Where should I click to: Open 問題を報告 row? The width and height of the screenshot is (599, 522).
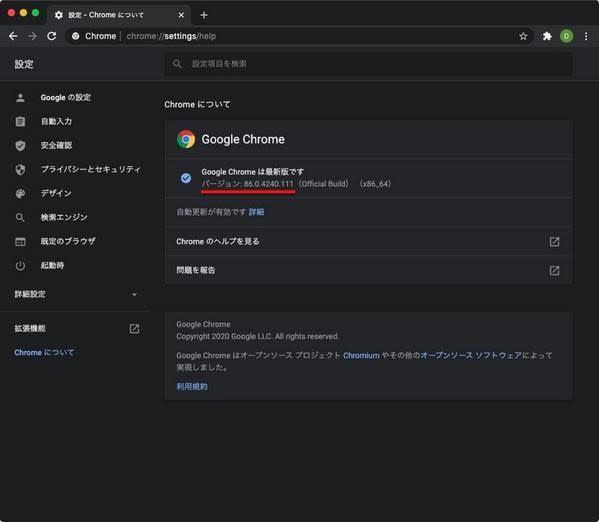point(368,270)
